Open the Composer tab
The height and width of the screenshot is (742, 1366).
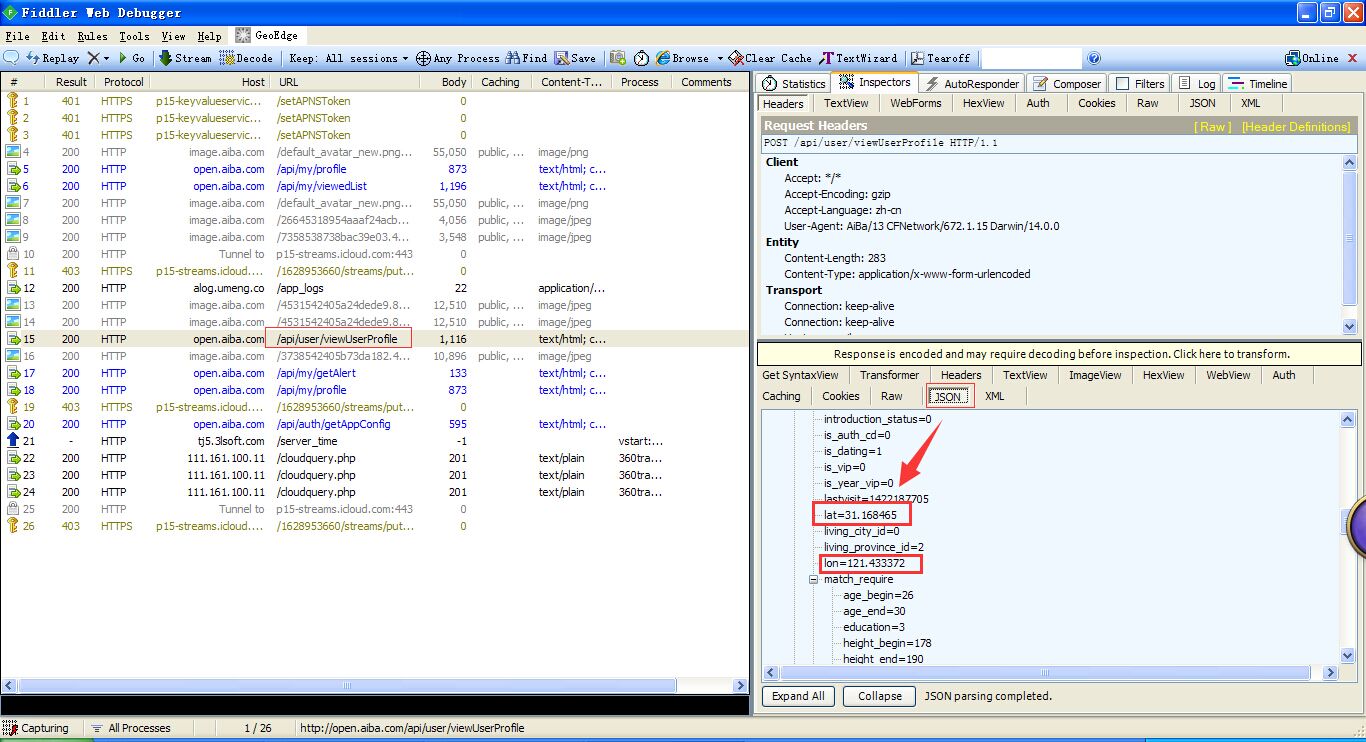(1067, 84)
